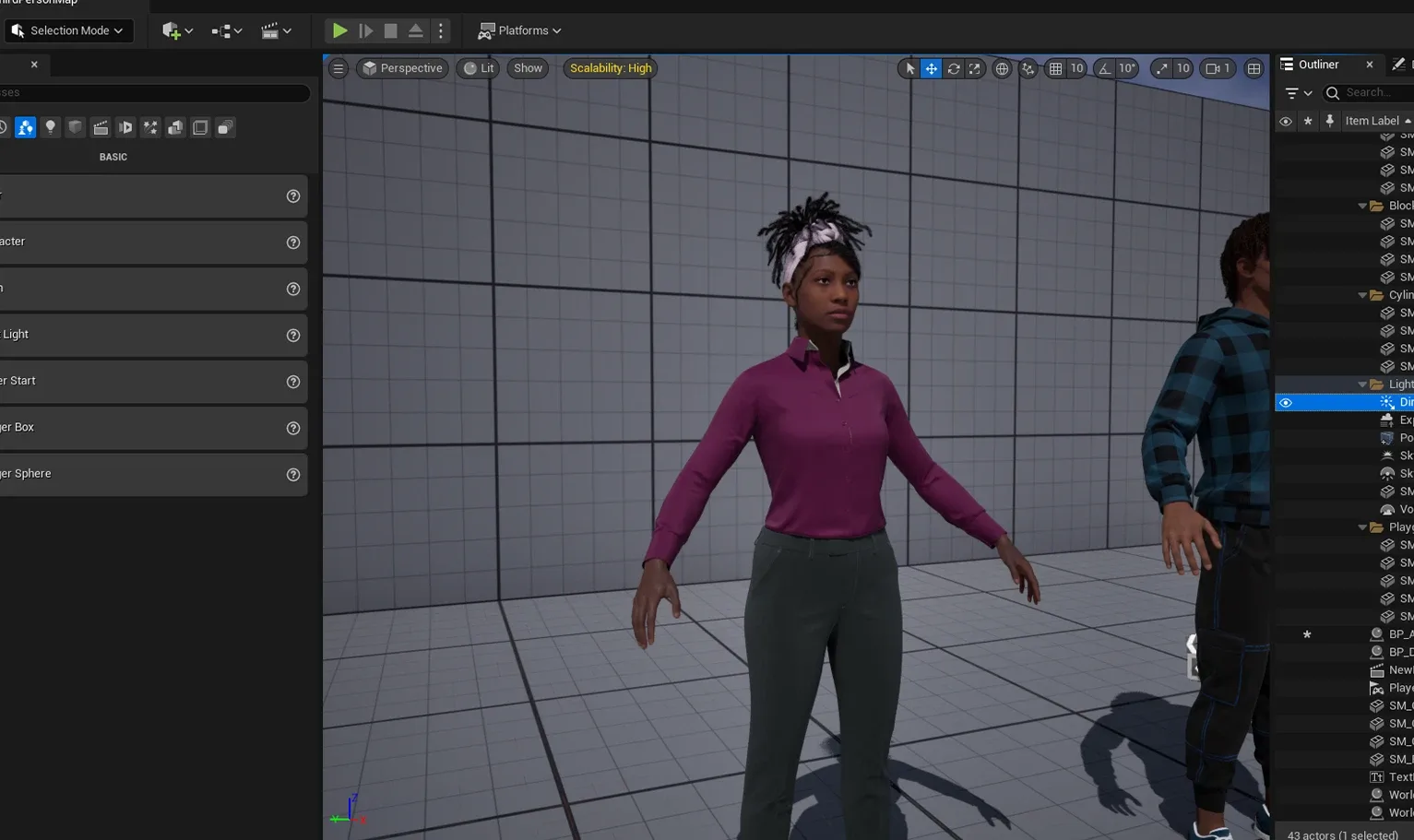Collapse the Block folder

click(x=1362, y=207)
